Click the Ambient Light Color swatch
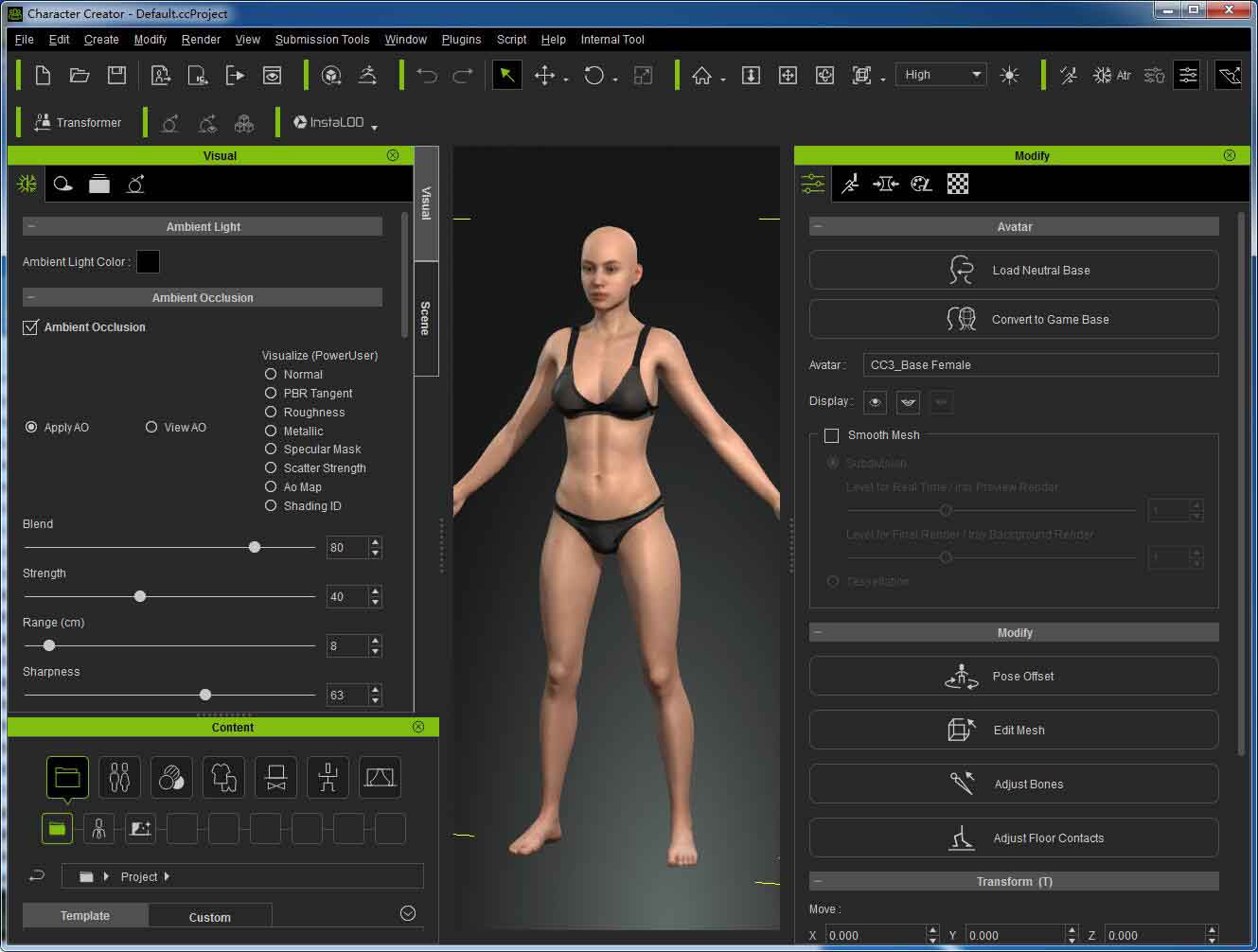 pos(148,262)
